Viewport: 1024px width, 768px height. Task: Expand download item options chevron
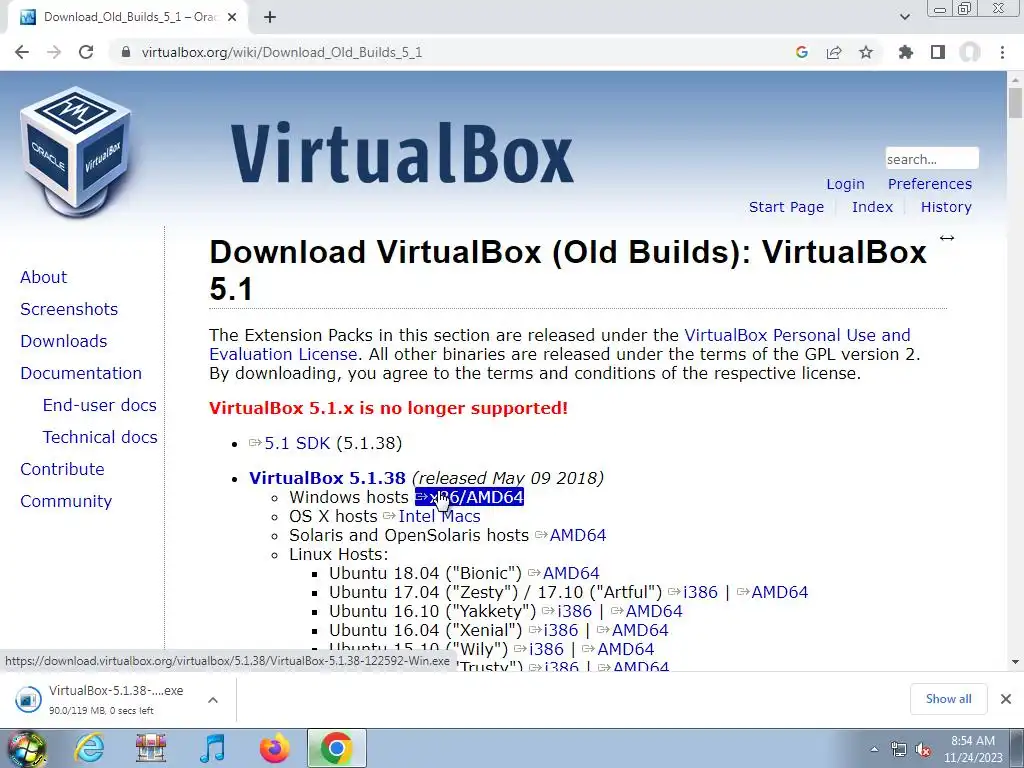click(x=212, y=699)
